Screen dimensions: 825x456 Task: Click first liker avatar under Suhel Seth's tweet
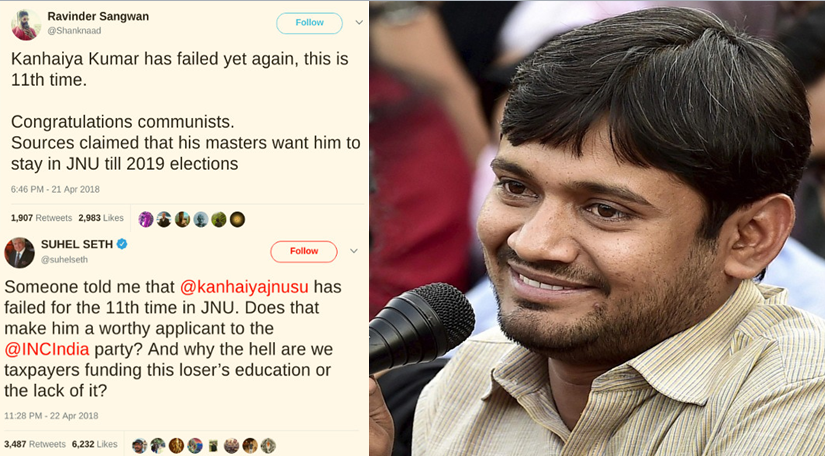[x=139, y=445]
